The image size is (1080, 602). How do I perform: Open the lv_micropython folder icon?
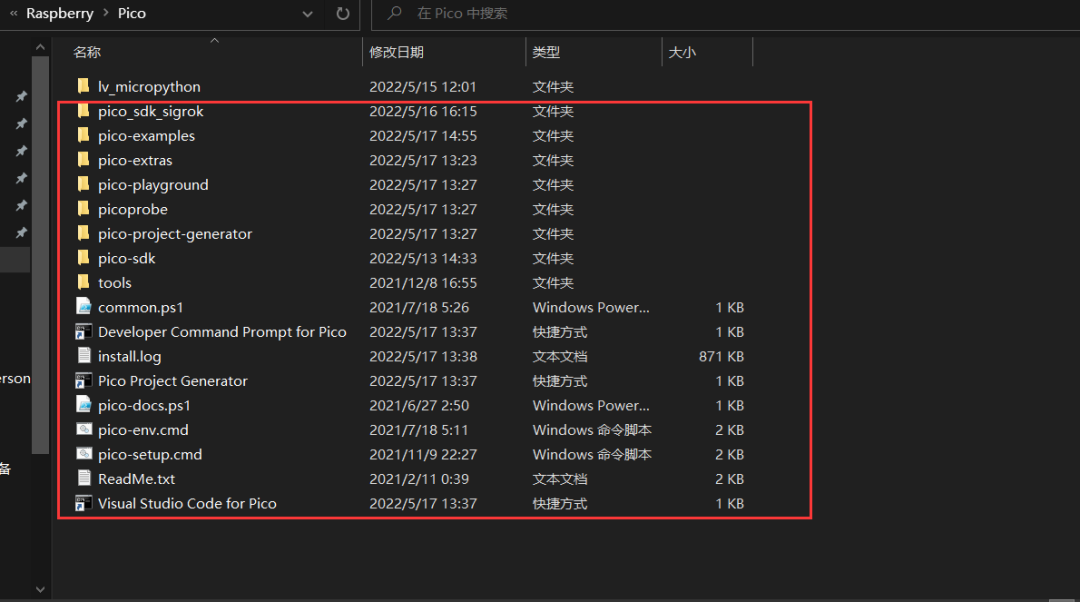[83, 86]
